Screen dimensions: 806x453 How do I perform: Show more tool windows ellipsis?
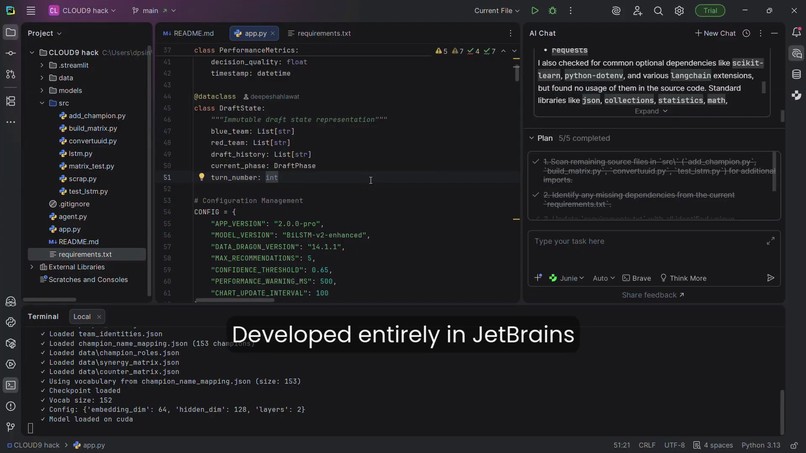[10, 122]
